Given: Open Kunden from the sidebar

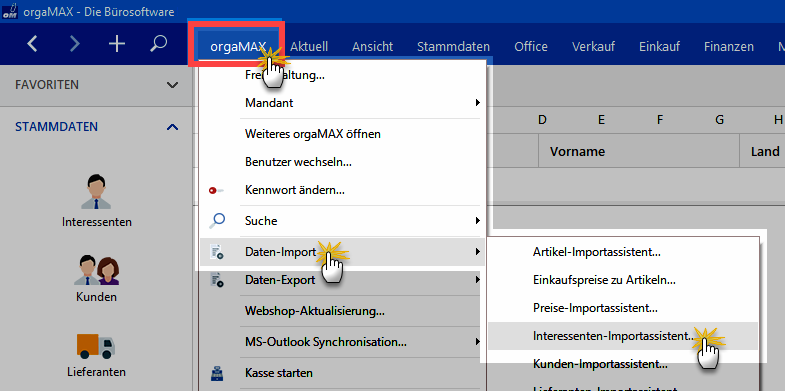Looking at the screenshot, I should [x=97, y=279].
